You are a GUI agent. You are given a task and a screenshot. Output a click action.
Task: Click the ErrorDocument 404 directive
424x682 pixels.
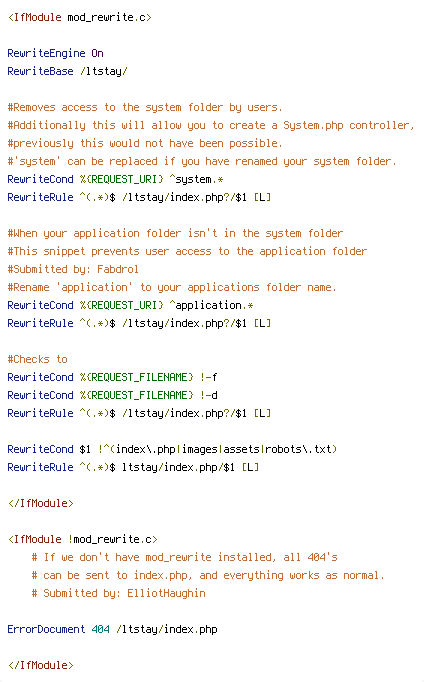[x=112, y=629]
